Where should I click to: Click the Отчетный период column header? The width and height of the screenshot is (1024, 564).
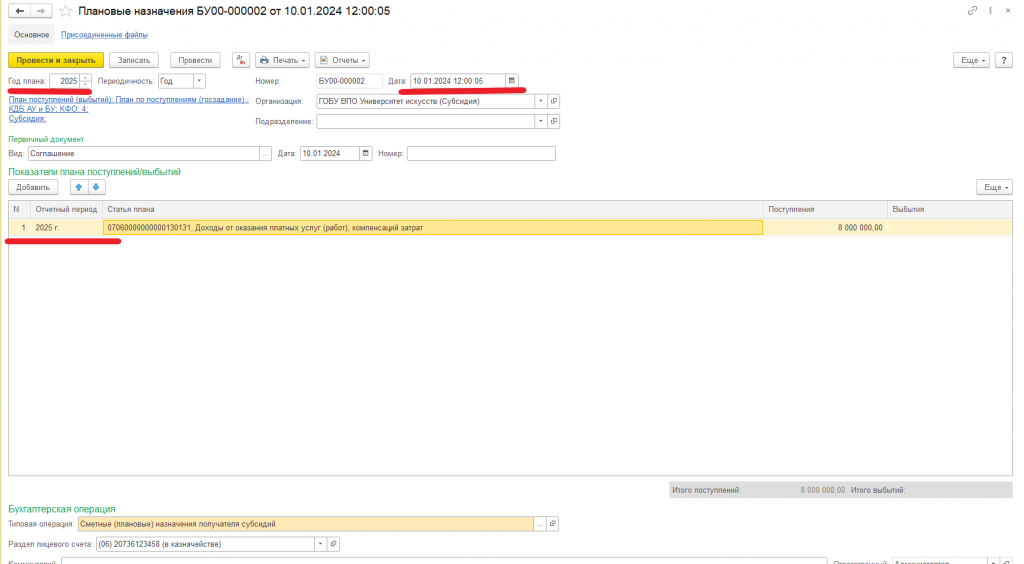(x=67, y=210)
